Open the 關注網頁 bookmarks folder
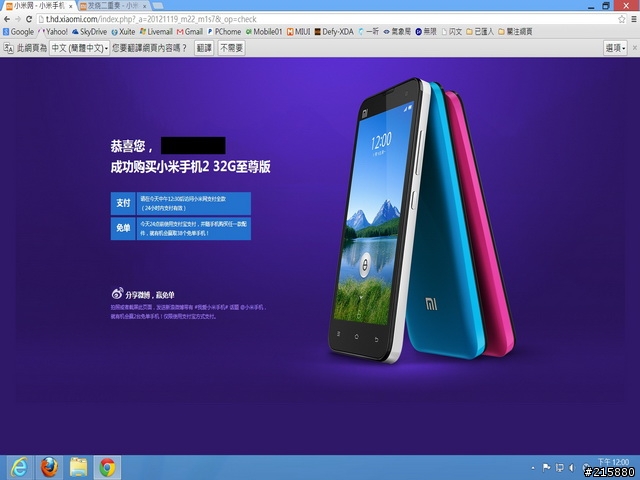This screenshot has width=640, height=480. click(x=515, y=31)
